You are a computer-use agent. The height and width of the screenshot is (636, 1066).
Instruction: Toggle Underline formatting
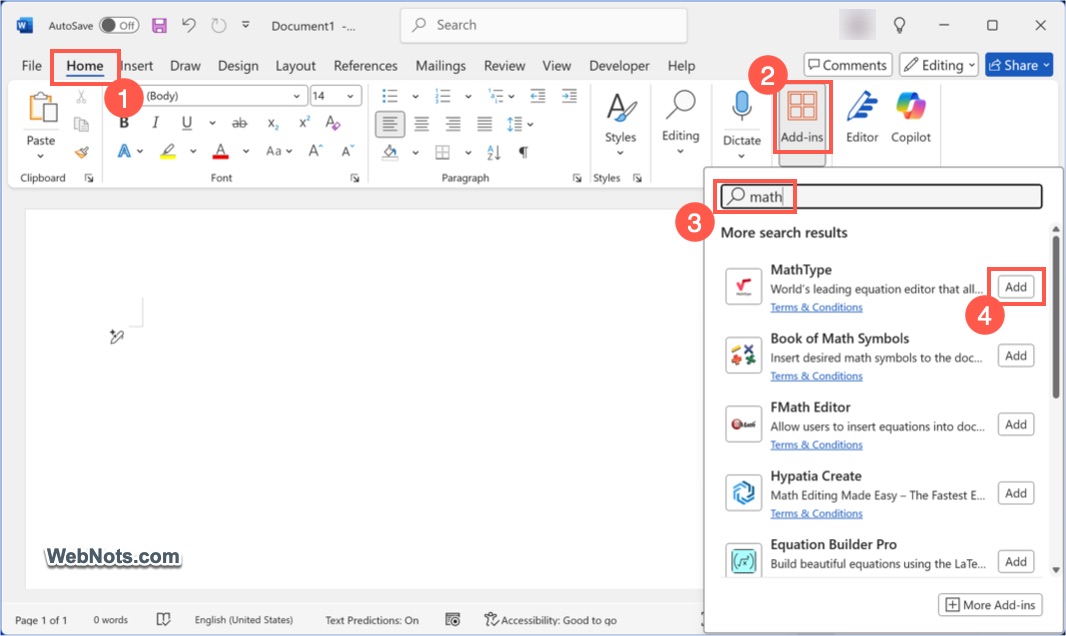pyautogui.click(x=186, y=123)
